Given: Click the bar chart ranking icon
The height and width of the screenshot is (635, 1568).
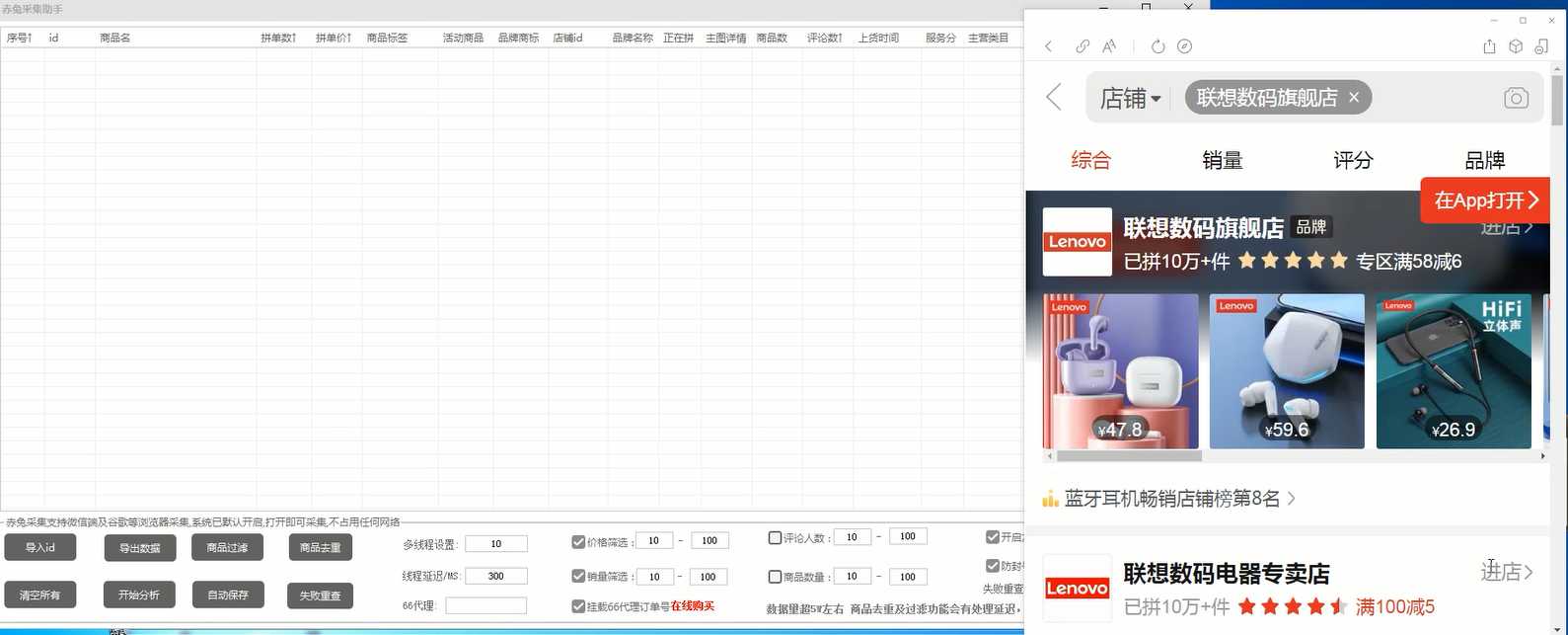Looking at the screenshot, I should coord(1050,499).
